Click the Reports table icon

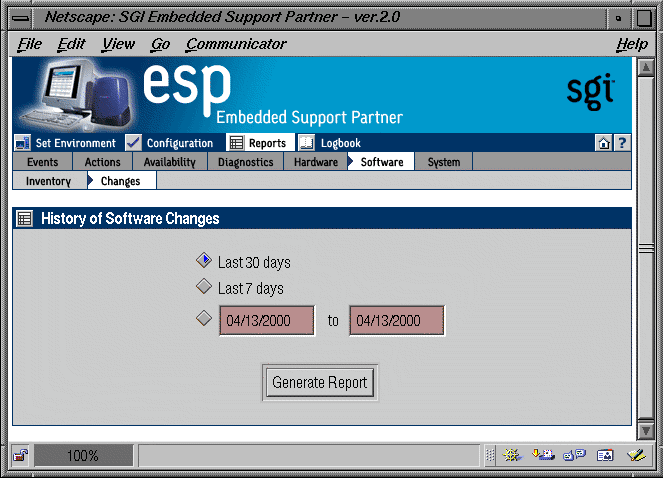pos(236,143)
